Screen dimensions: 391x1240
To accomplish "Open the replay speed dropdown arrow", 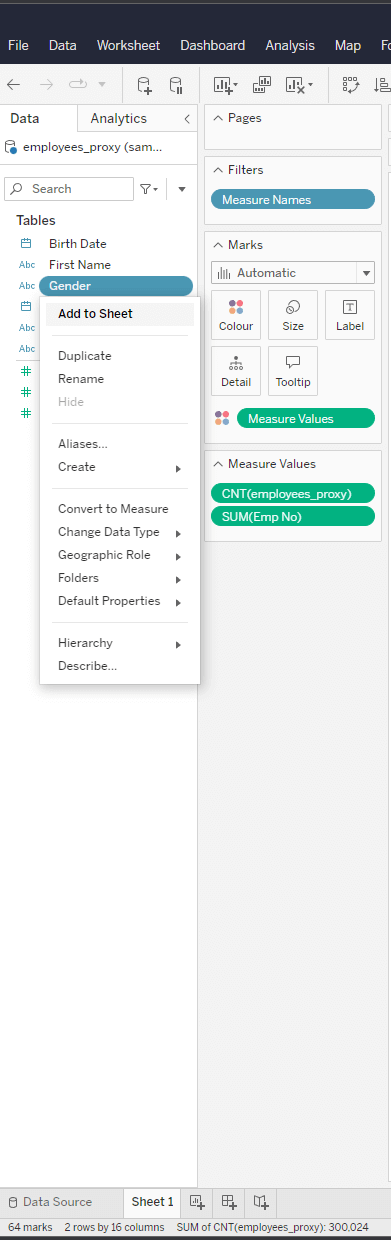I will click(102, 85).
